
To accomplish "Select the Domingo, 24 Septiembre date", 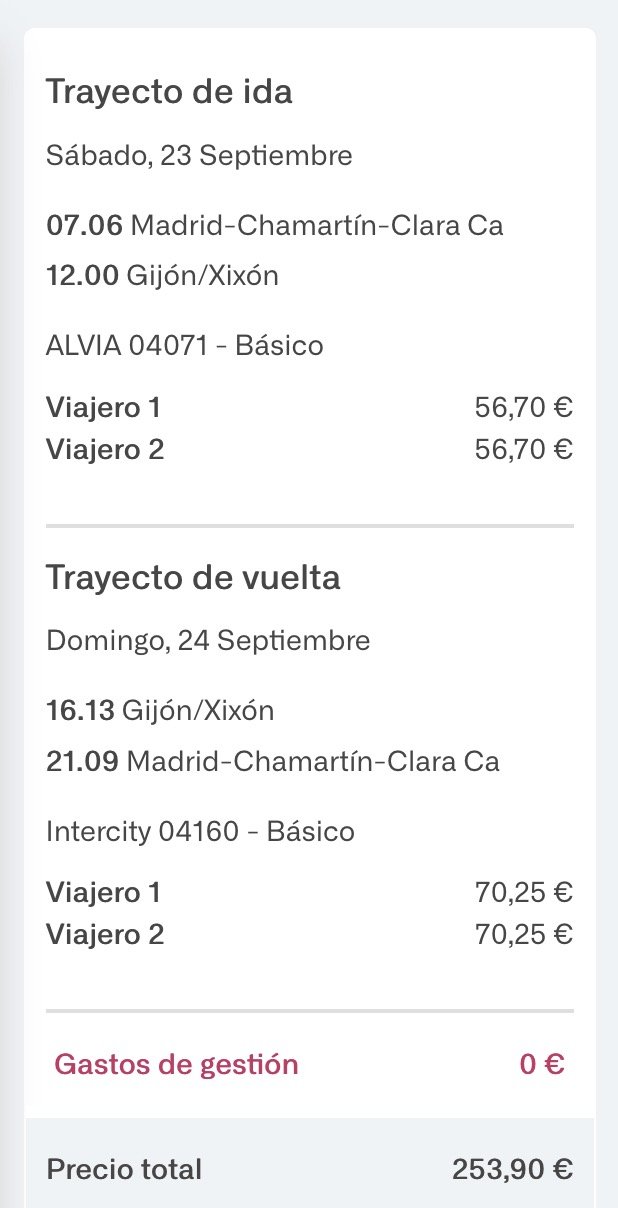I will tap(208, 640).
